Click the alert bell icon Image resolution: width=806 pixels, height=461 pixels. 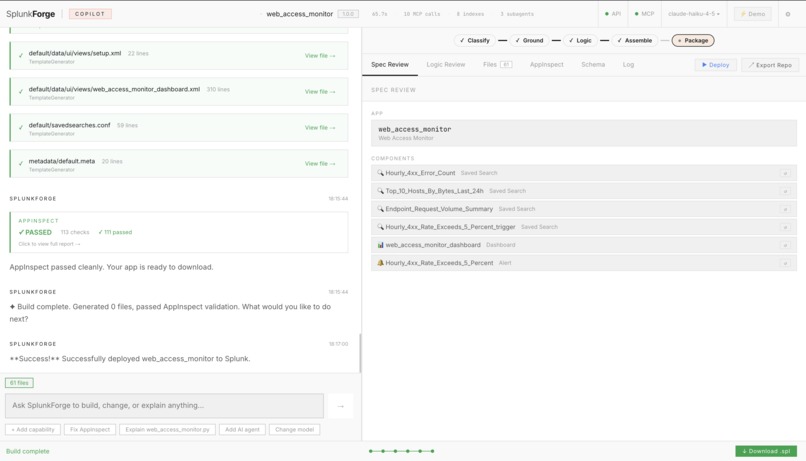coord(380,263)
